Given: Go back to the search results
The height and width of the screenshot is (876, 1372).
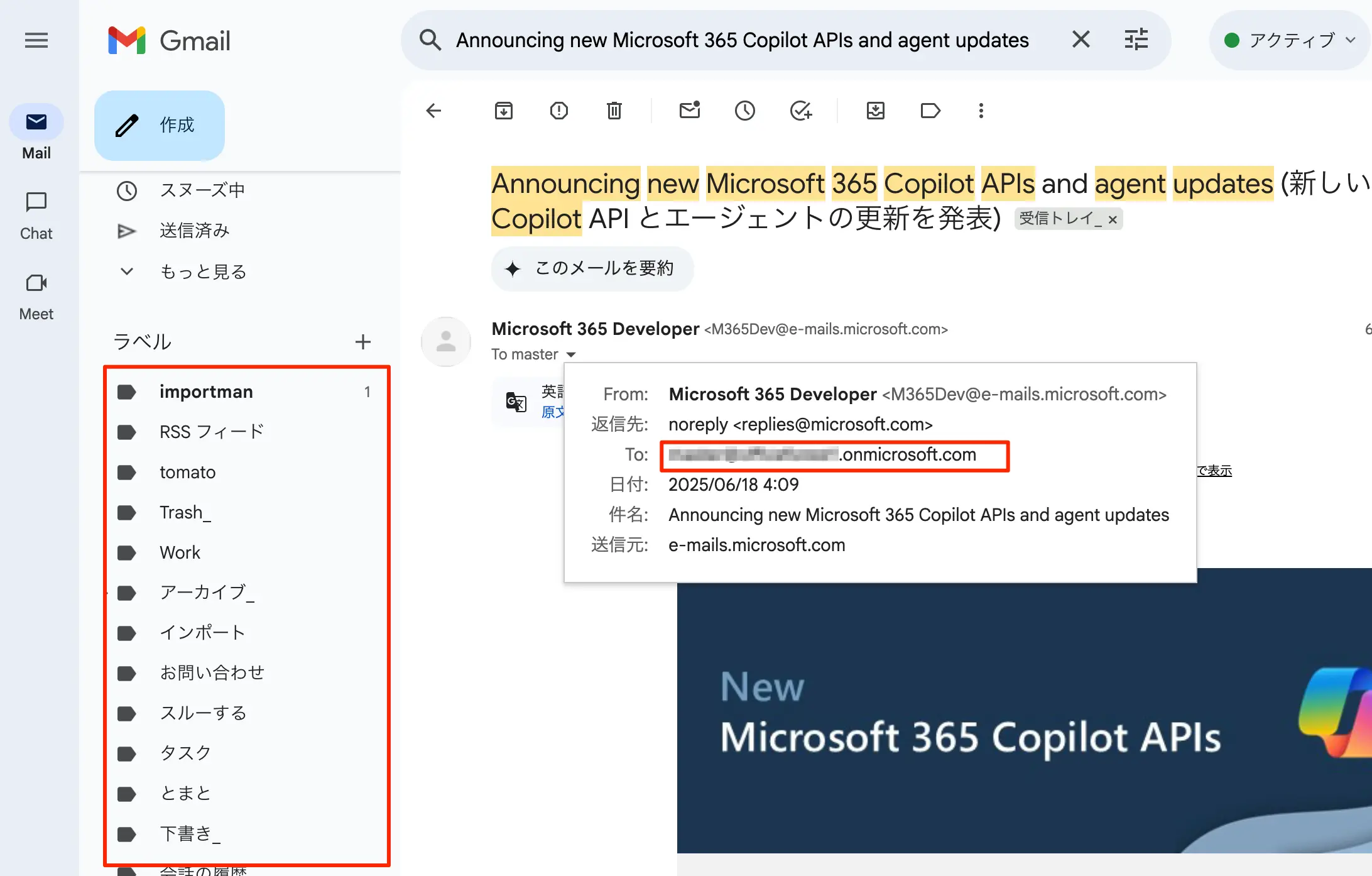Looking at the screenshot, I should 433,111.
